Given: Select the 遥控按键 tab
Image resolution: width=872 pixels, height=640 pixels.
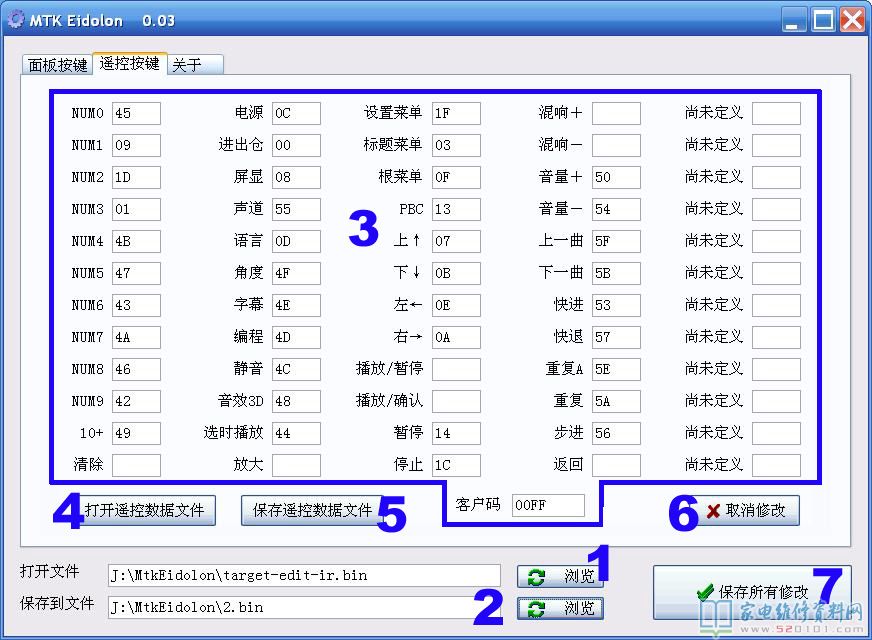Looking at the screenshot, I should click(130, 63).
